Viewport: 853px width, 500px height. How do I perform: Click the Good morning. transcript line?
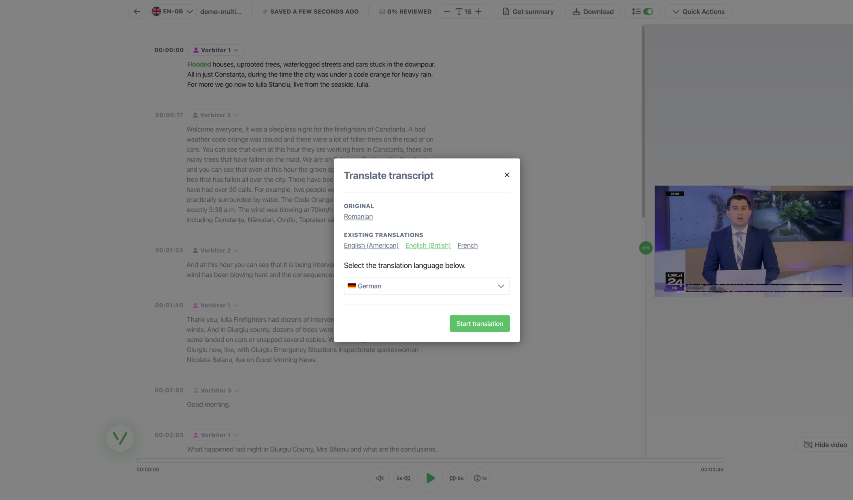pos(208,405)
